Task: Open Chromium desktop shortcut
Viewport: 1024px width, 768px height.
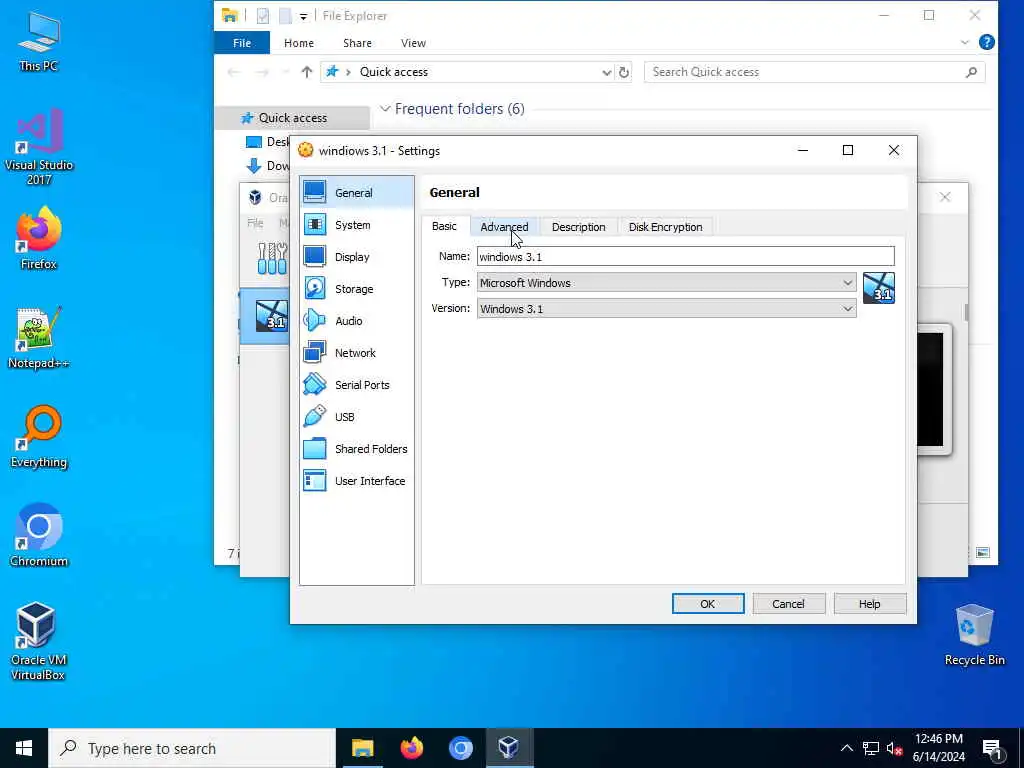Action: click(39, 536)
